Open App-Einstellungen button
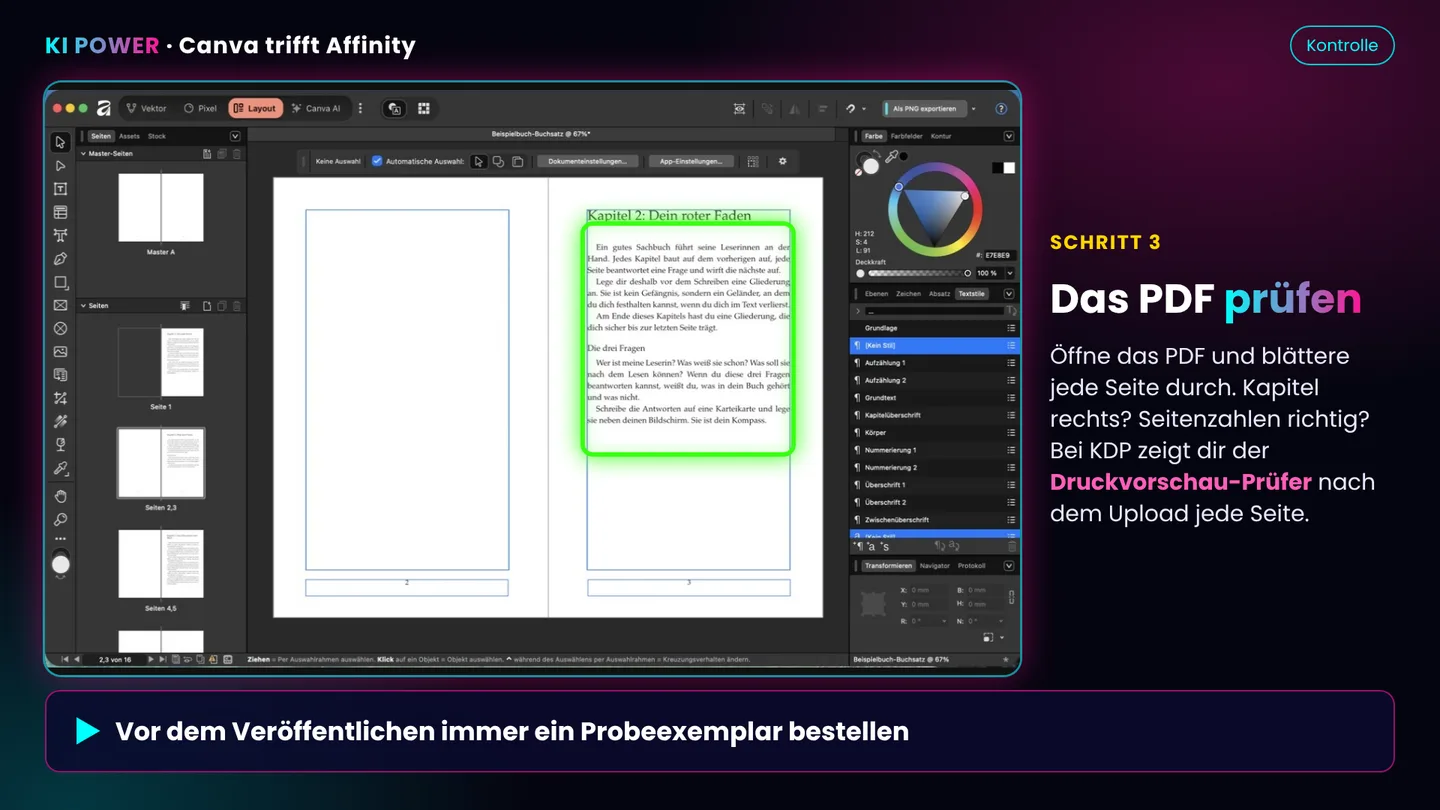1440x810 pixels. pyautogui.click(x=691, y=161)
